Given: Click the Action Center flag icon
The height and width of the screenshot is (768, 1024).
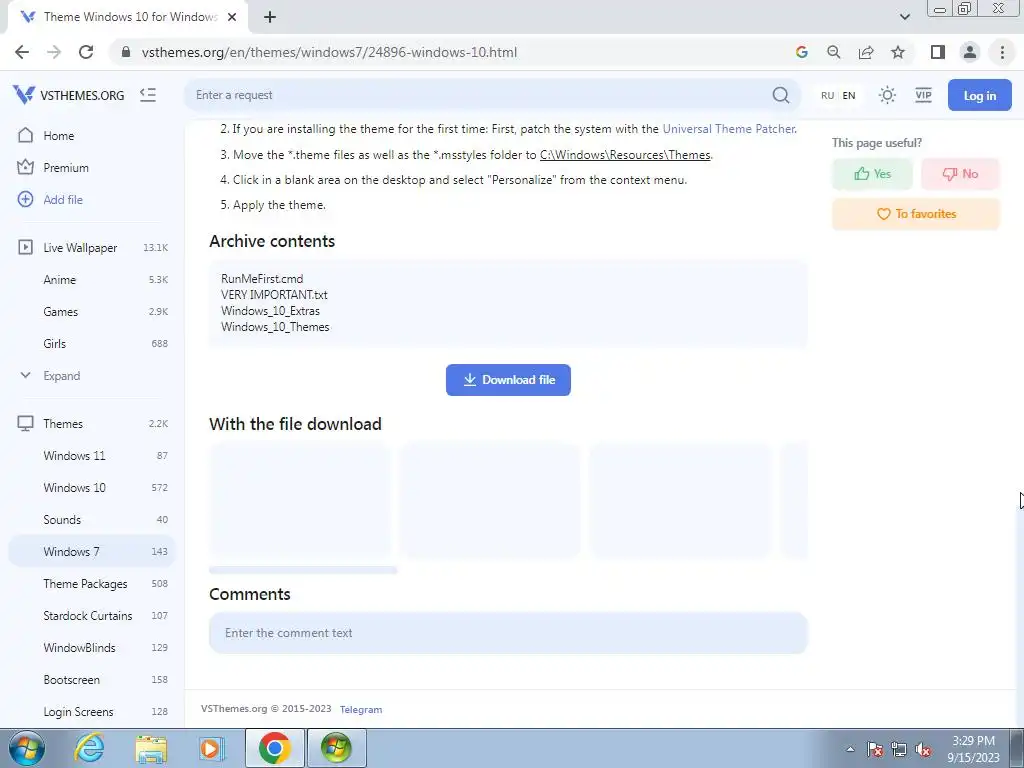Looking at the screenshot, I should coord(875,749).
